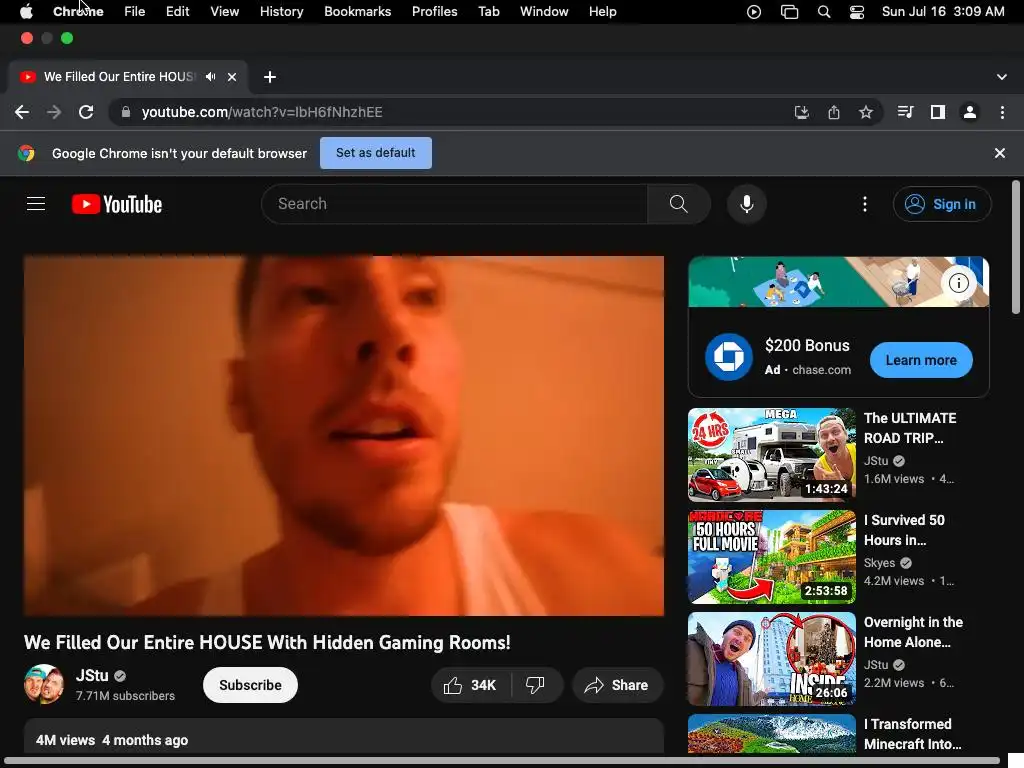Like the video with thumbs up

[470, 685]
